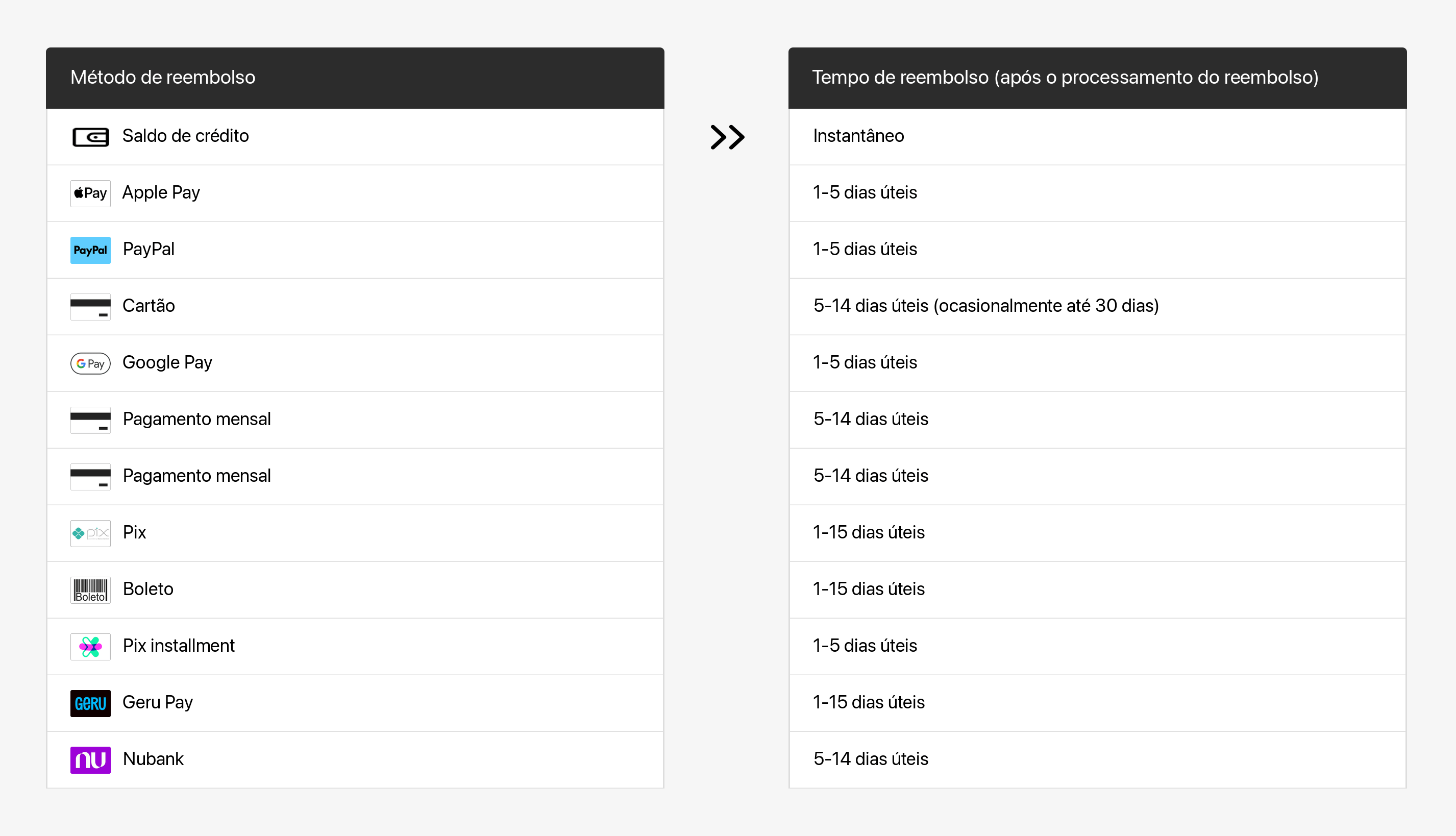1456x836 pixels.
Task: Click the Método de reembolso header
Action: 162,78
